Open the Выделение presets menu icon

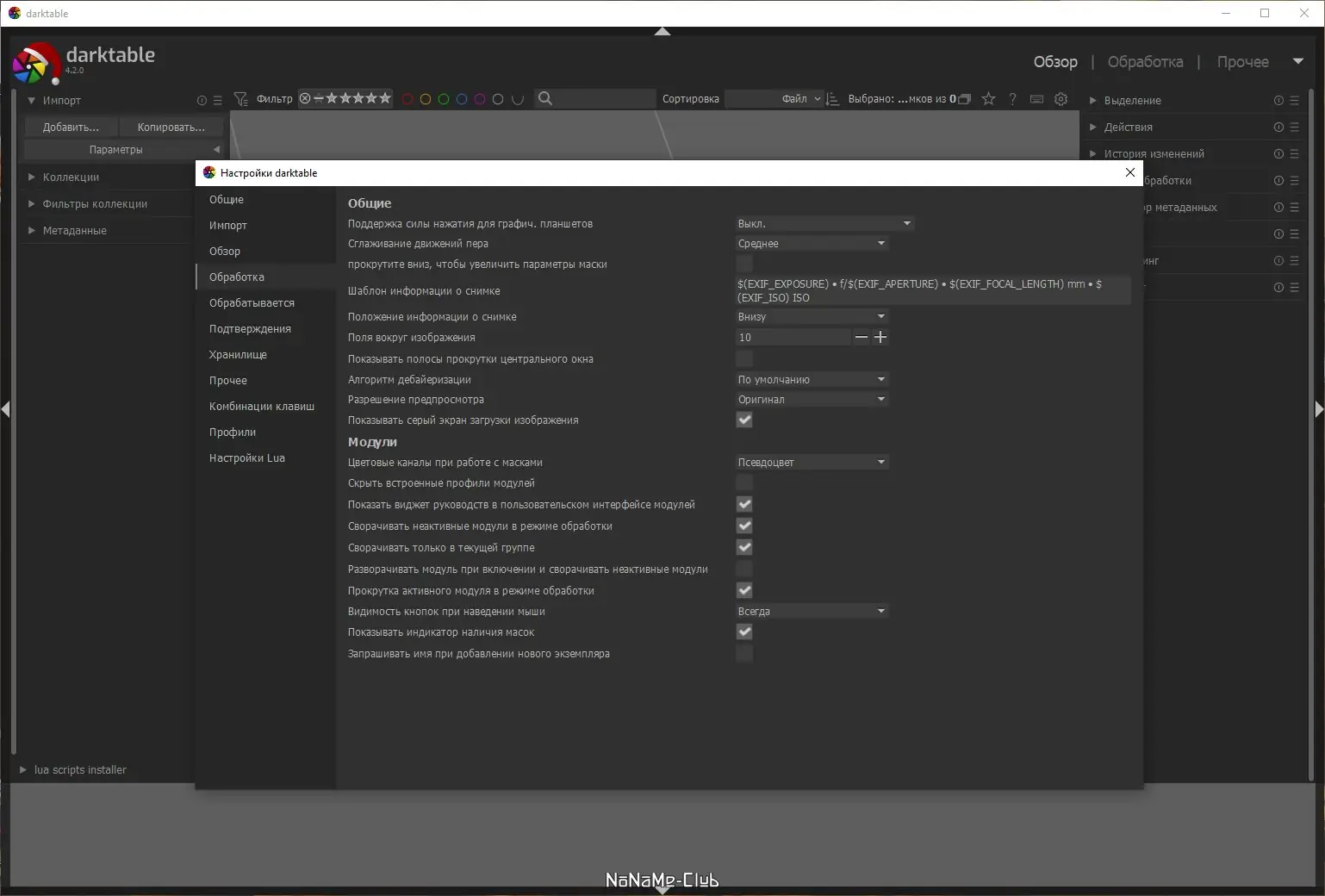click(1294, 101)
